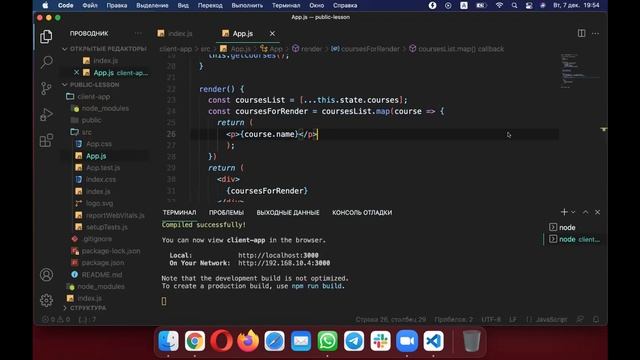Open the Файл menu
This screenshot has height=360, width=640.
pos(90,5)
